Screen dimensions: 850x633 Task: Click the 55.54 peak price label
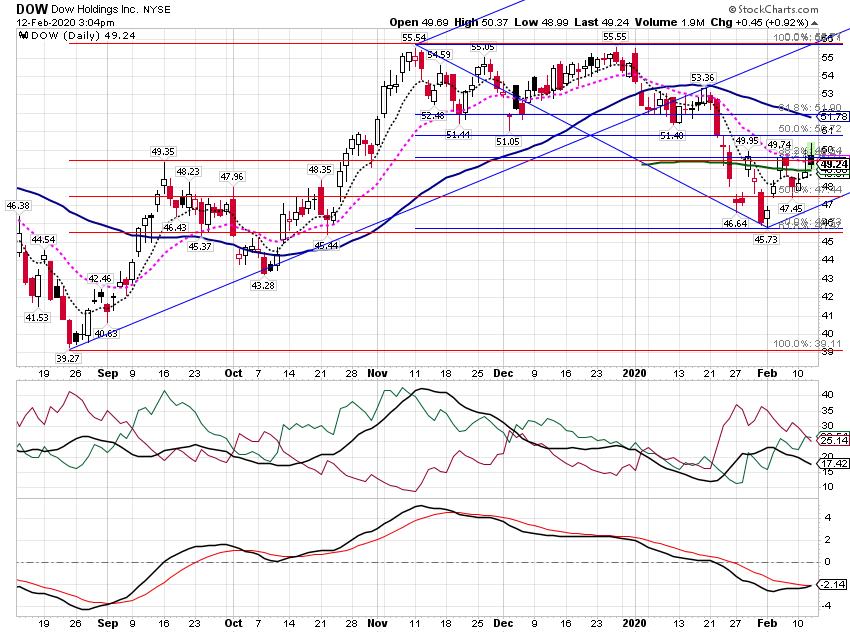[414, 37]
